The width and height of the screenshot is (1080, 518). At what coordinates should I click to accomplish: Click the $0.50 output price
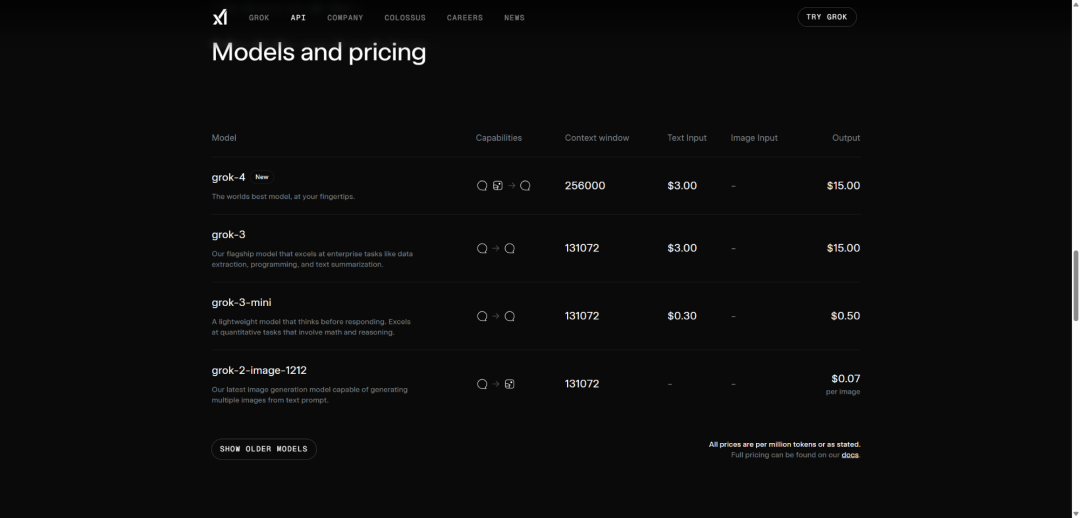(x=845, y=316)
